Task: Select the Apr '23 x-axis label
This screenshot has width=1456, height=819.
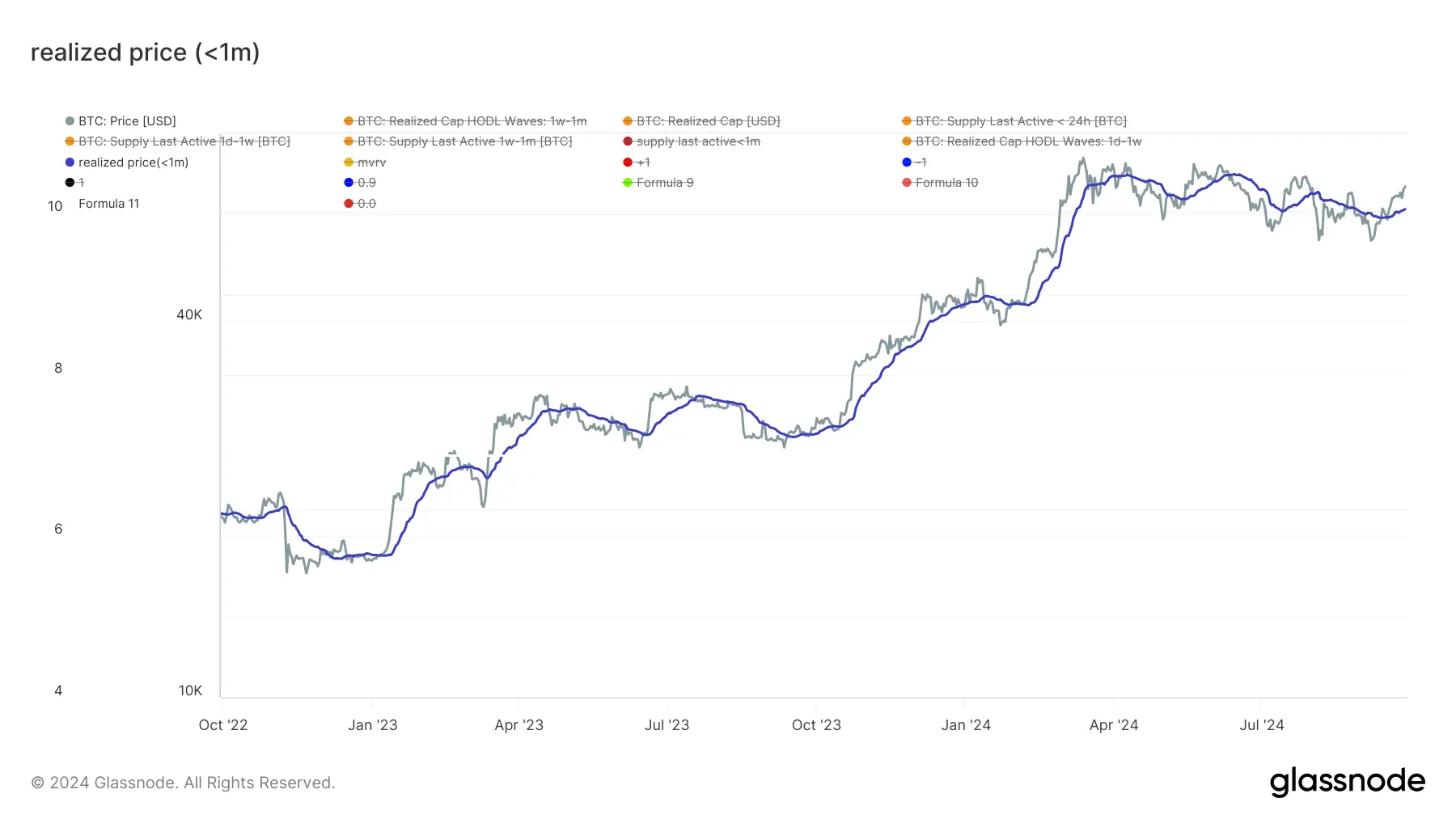Action: (x=518, y=725)
